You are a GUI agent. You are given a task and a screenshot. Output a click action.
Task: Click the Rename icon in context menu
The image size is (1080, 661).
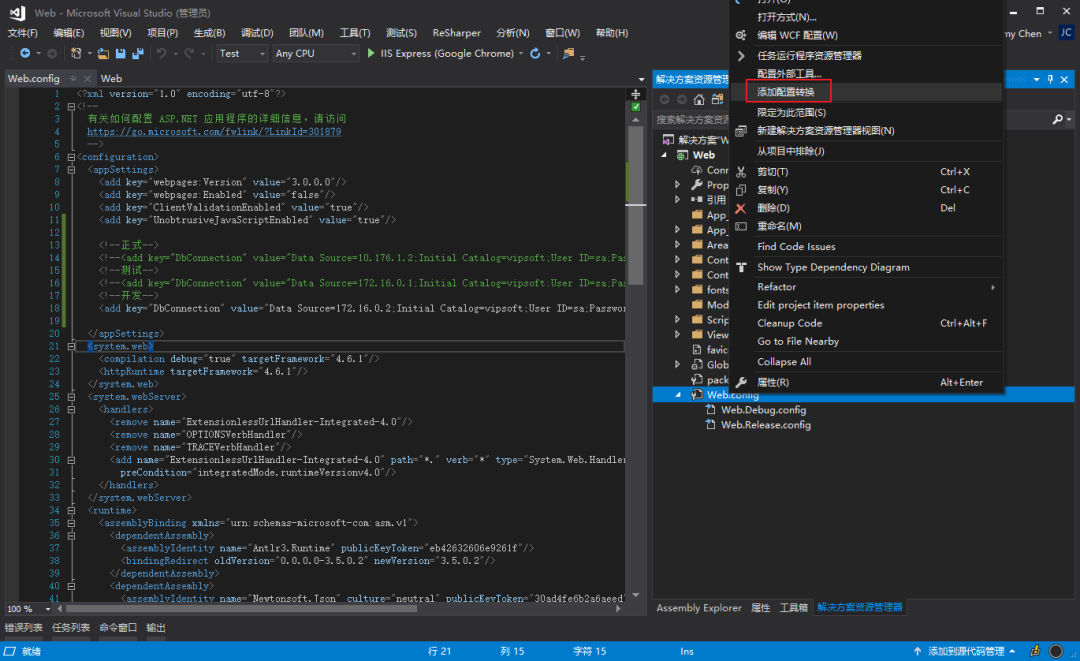pyautogui.click(x=741, y=226)
